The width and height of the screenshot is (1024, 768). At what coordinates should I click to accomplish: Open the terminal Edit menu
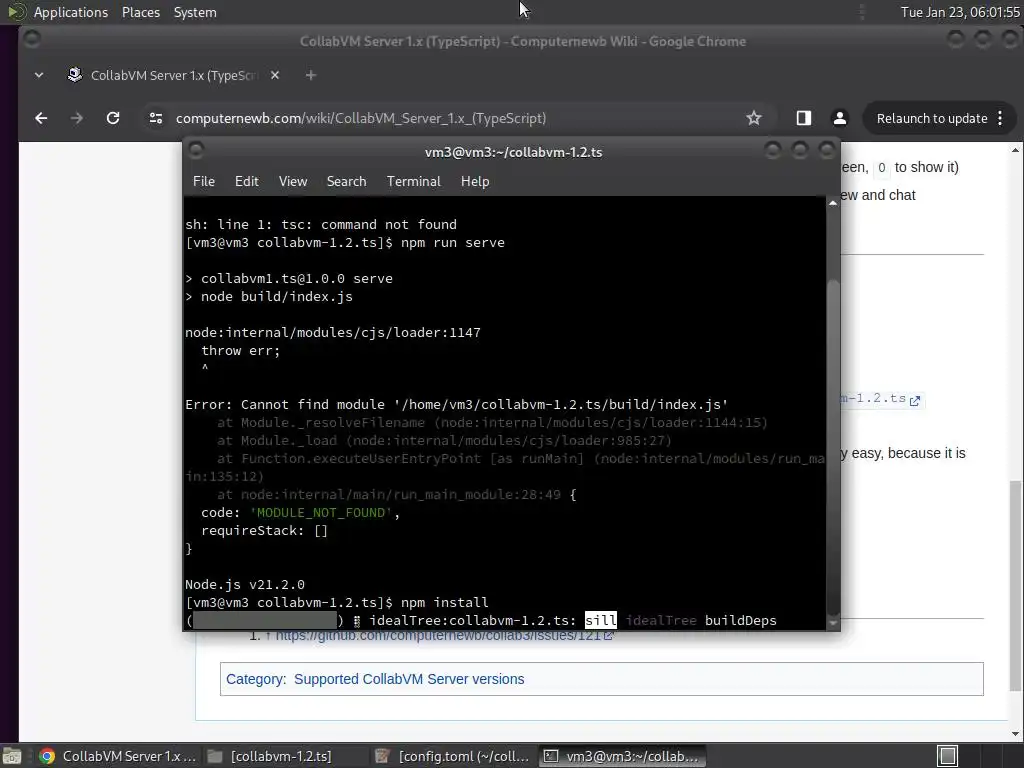pyautogui.click(x=246, y=182)
